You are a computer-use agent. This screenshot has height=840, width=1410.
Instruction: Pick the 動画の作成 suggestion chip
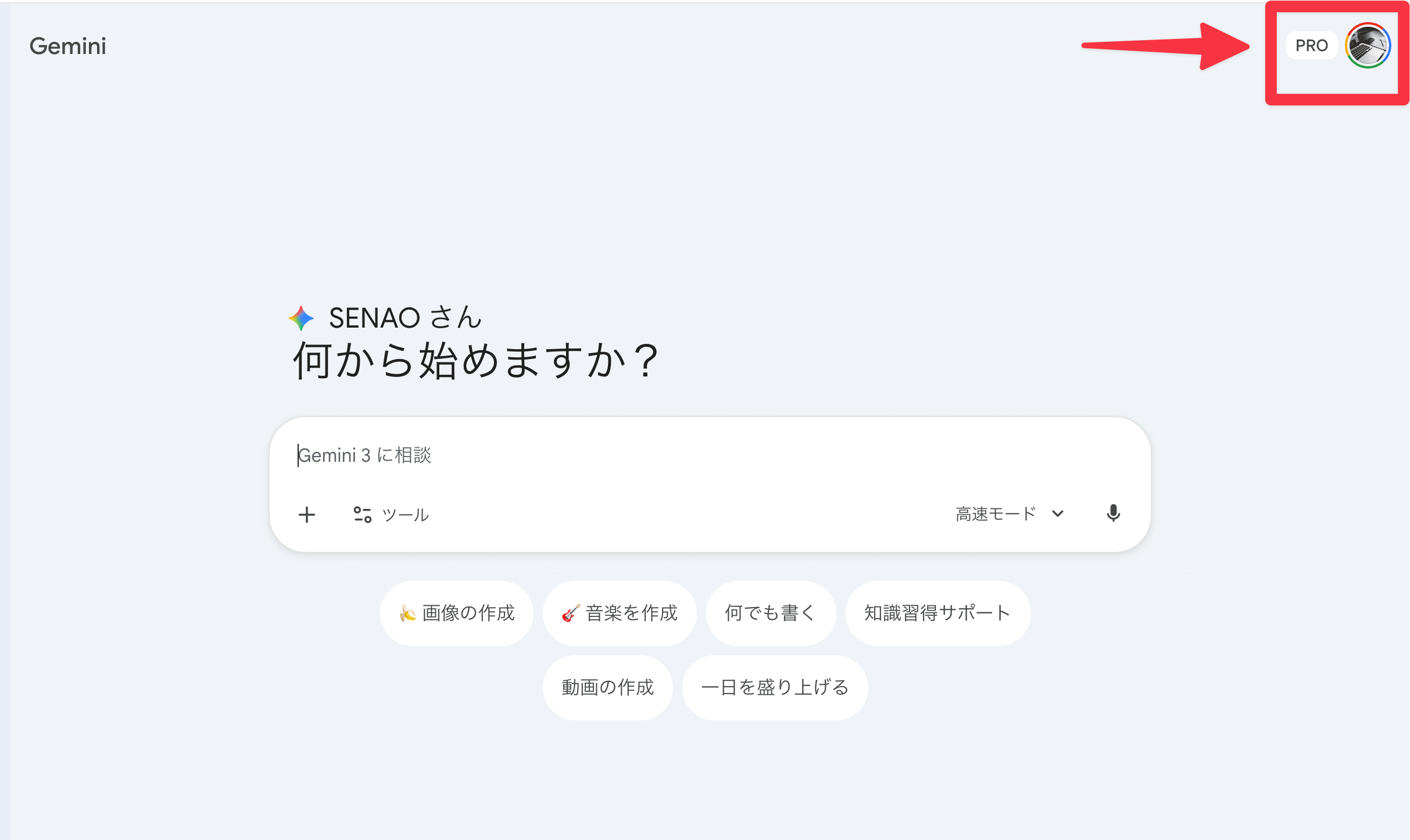click(607, 687)
